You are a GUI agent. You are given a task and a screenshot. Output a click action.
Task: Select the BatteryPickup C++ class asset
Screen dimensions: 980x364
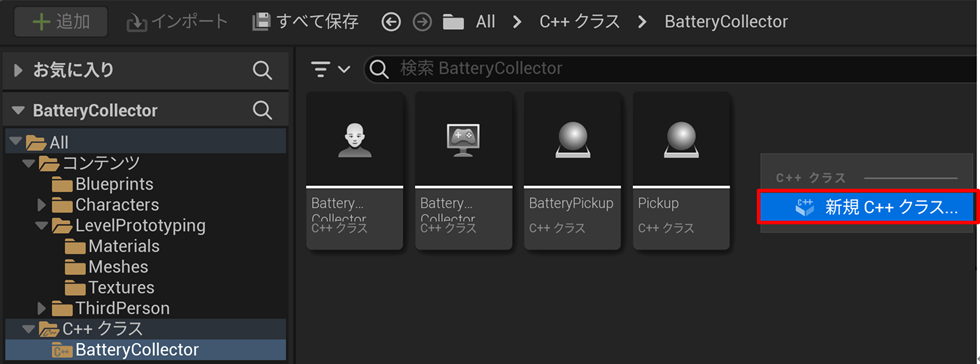pos(572,170)
